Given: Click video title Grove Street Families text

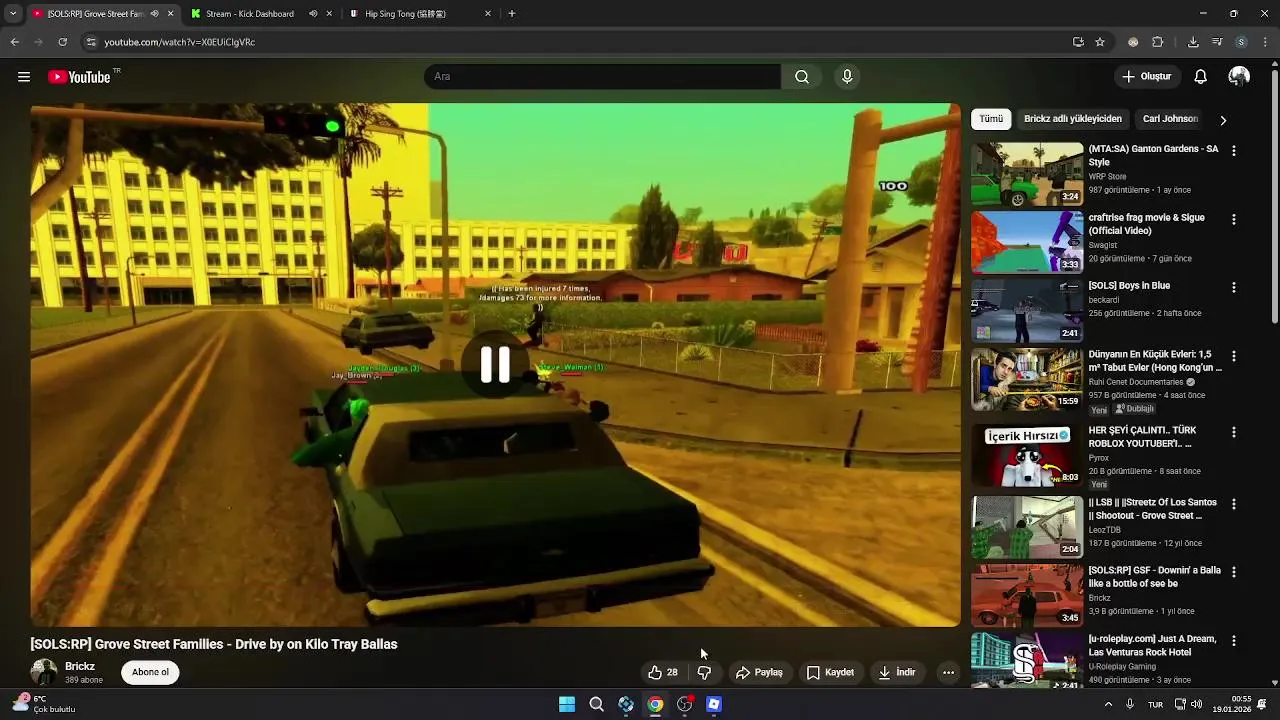Looking at the screenshot, I should (214, 644).
